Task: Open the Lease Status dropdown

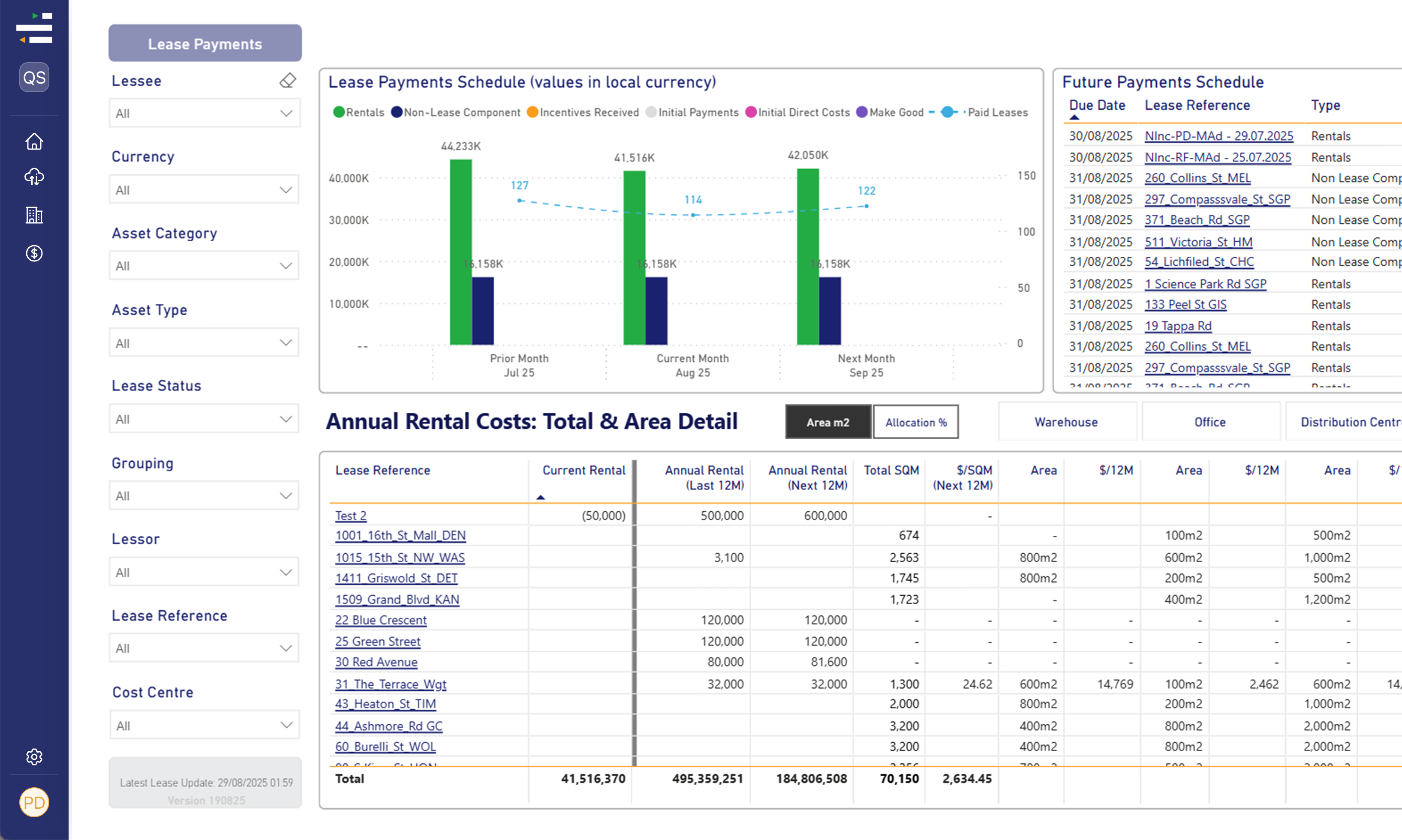Action: point(204,419)
